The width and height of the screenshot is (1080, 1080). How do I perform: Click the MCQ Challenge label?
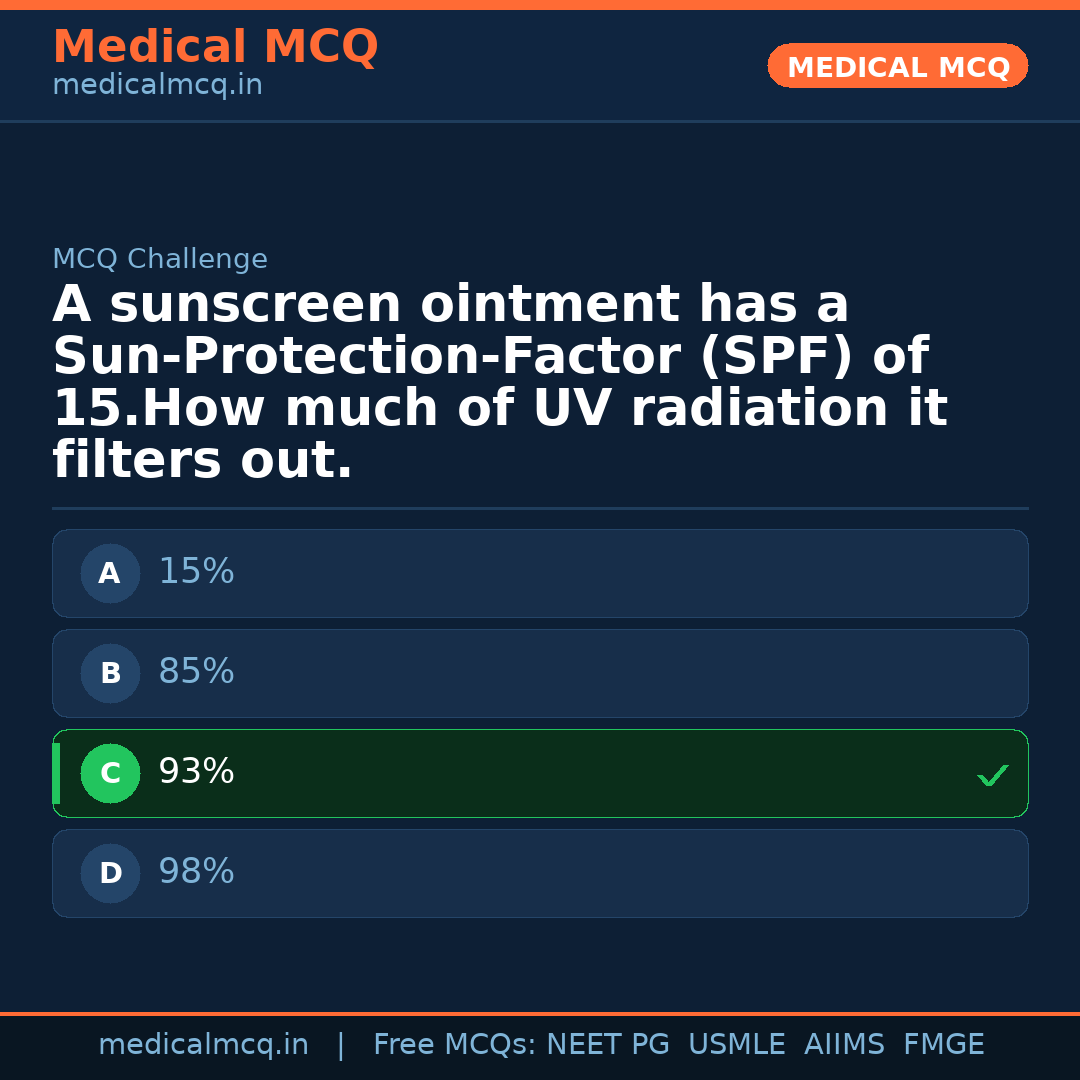pyautogui.click(x=160, y=260)
